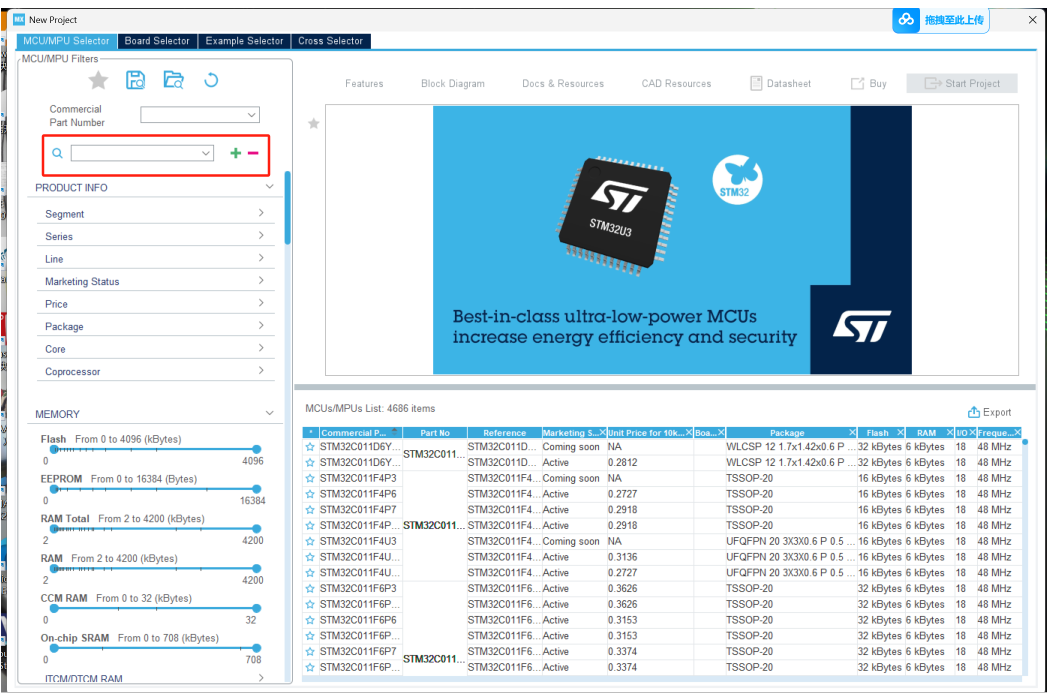Expand the Line filter

(261, 258)
